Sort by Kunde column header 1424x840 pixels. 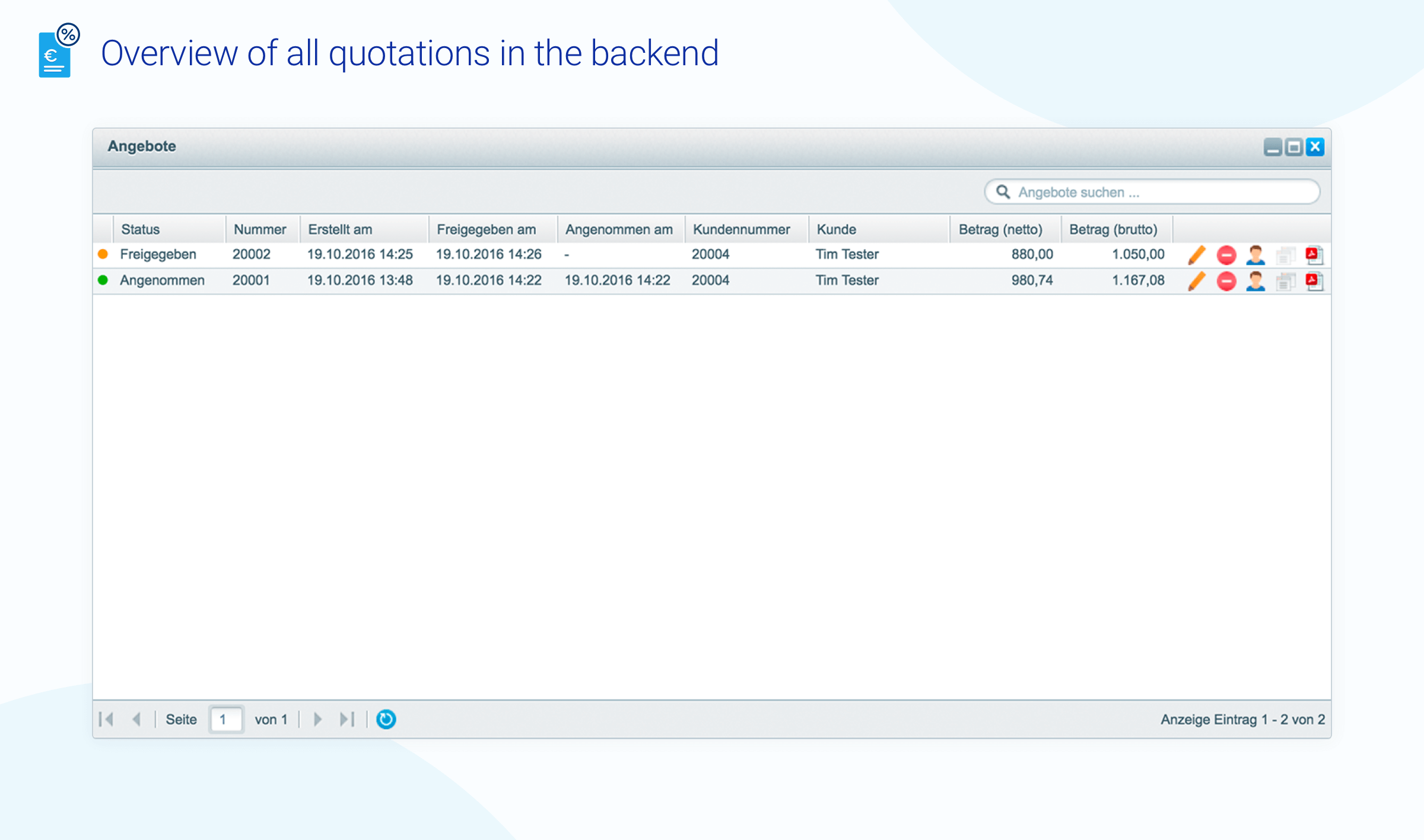879,229
